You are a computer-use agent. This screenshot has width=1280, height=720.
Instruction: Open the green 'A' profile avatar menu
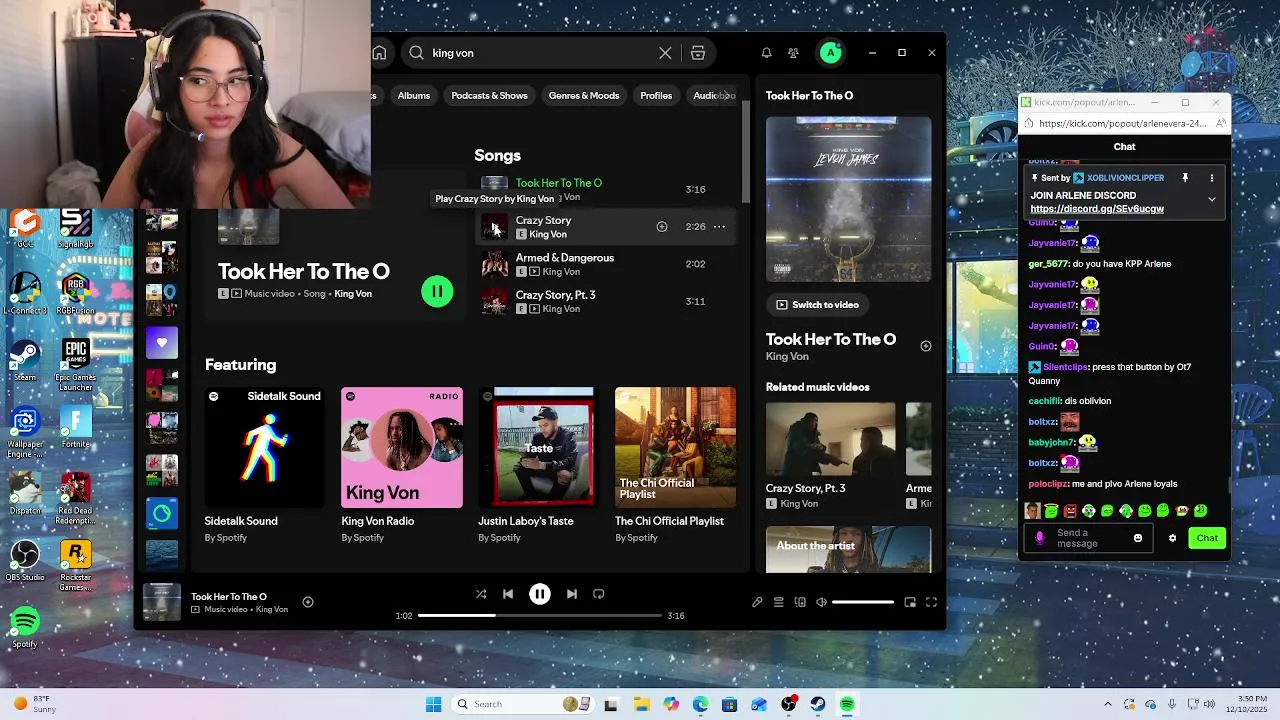coord(830,53)
